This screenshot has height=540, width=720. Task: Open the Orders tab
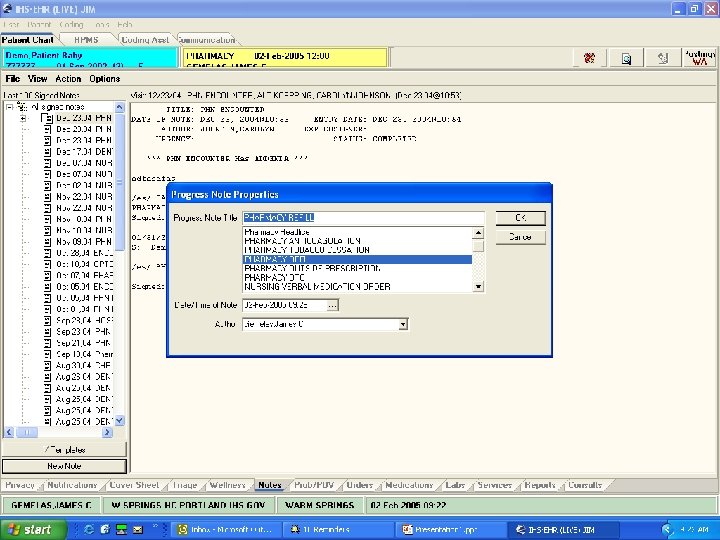click(x=360, y=485)
